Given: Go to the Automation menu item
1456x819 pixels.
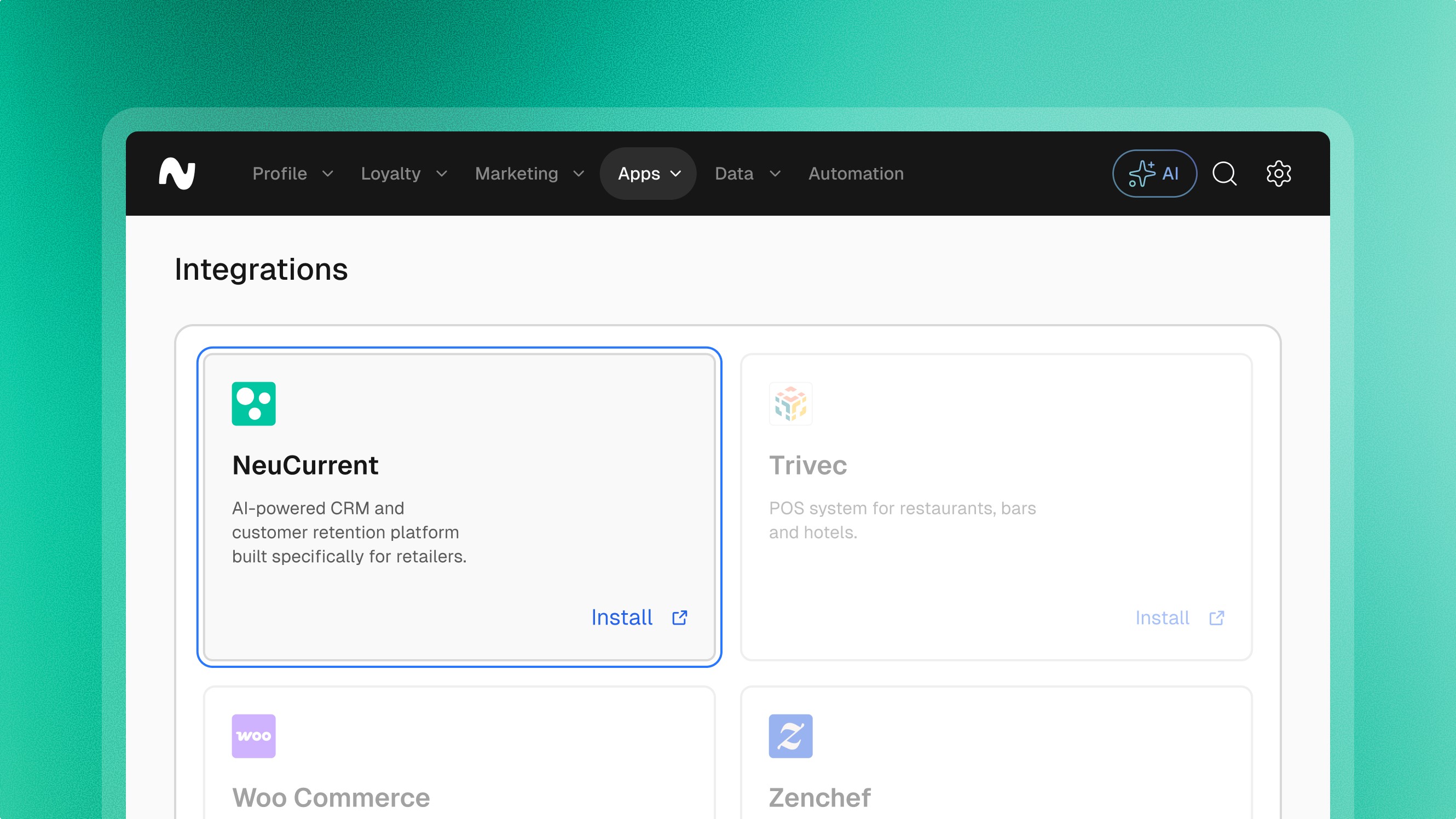Looking at the screenshot, I should [x=856, y=174].
